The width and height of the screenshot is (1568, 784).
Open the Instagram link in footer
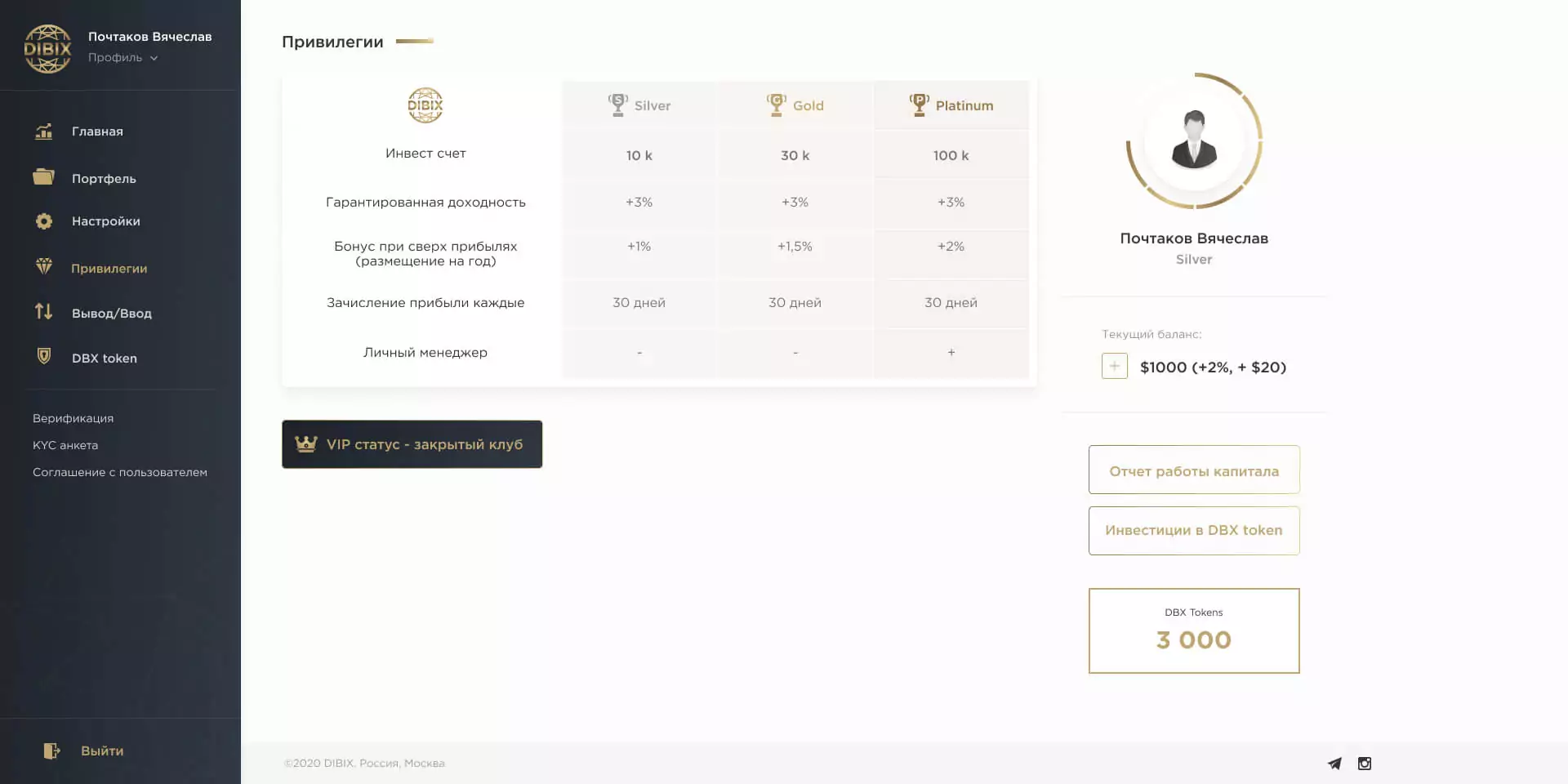tap(1365, 764)
